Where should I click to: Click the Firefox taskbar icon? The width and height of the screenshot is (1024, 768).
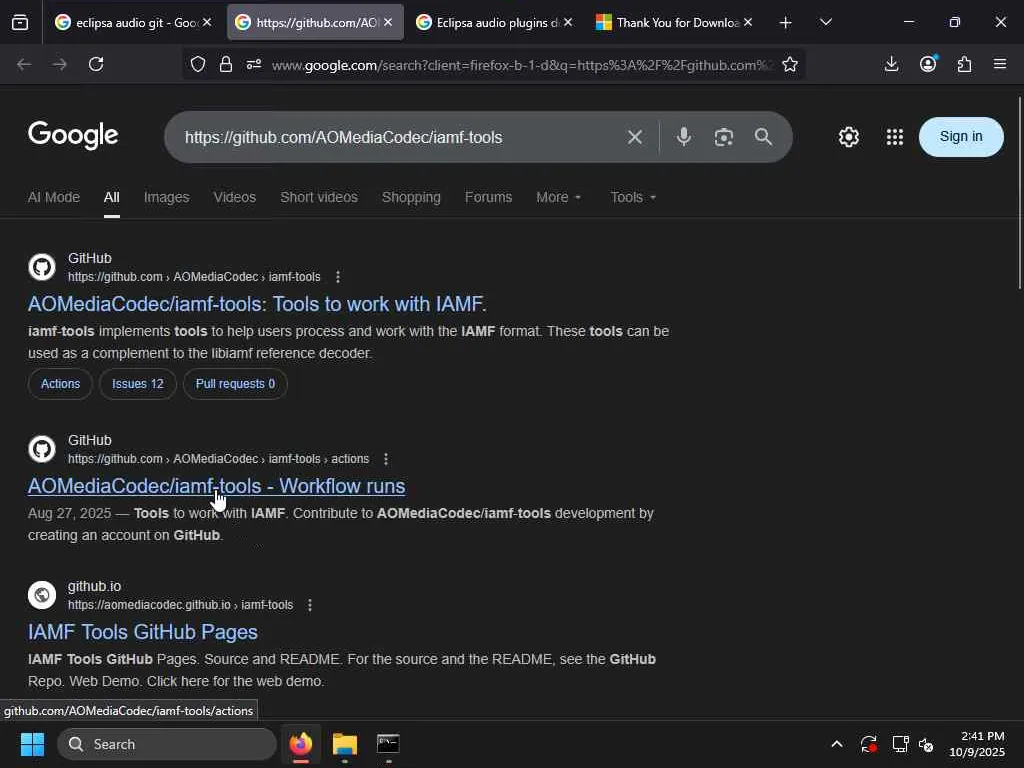point(300,744)
